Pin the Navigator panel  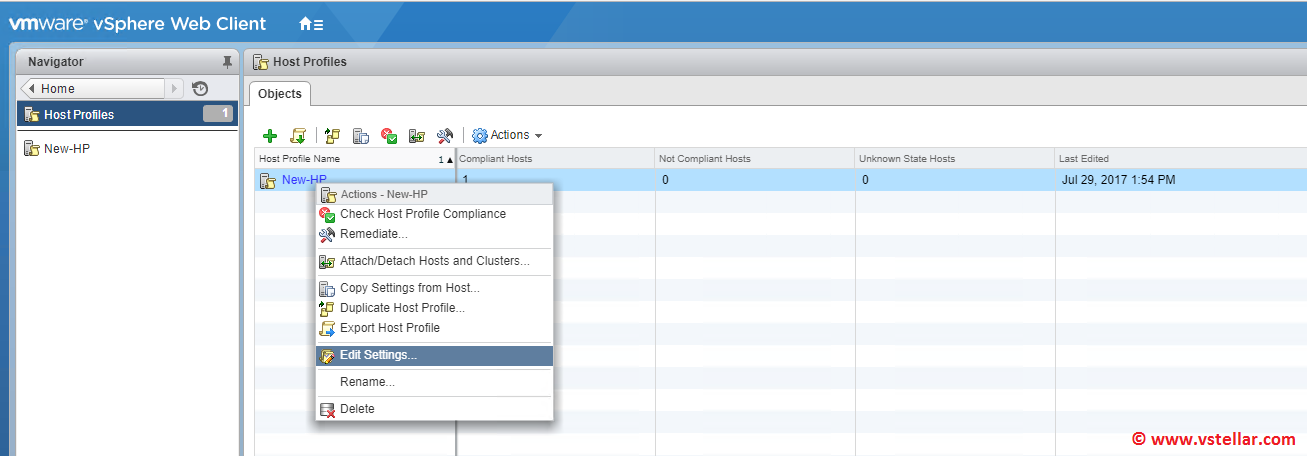click(227, 62)
